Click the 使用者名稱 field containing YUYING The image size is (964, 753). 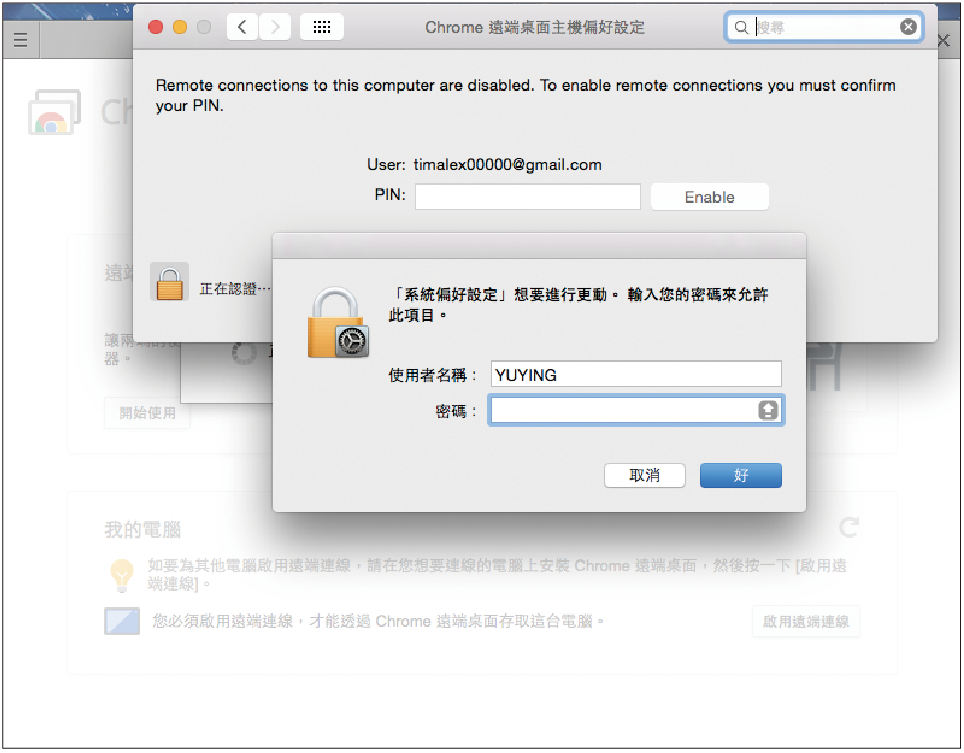click(x=636, y=374)
